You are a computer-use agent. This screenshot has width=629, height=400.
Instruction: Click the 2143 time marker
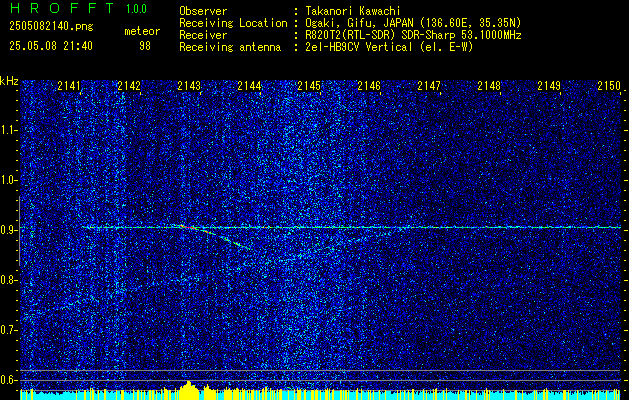coord(189,86)
